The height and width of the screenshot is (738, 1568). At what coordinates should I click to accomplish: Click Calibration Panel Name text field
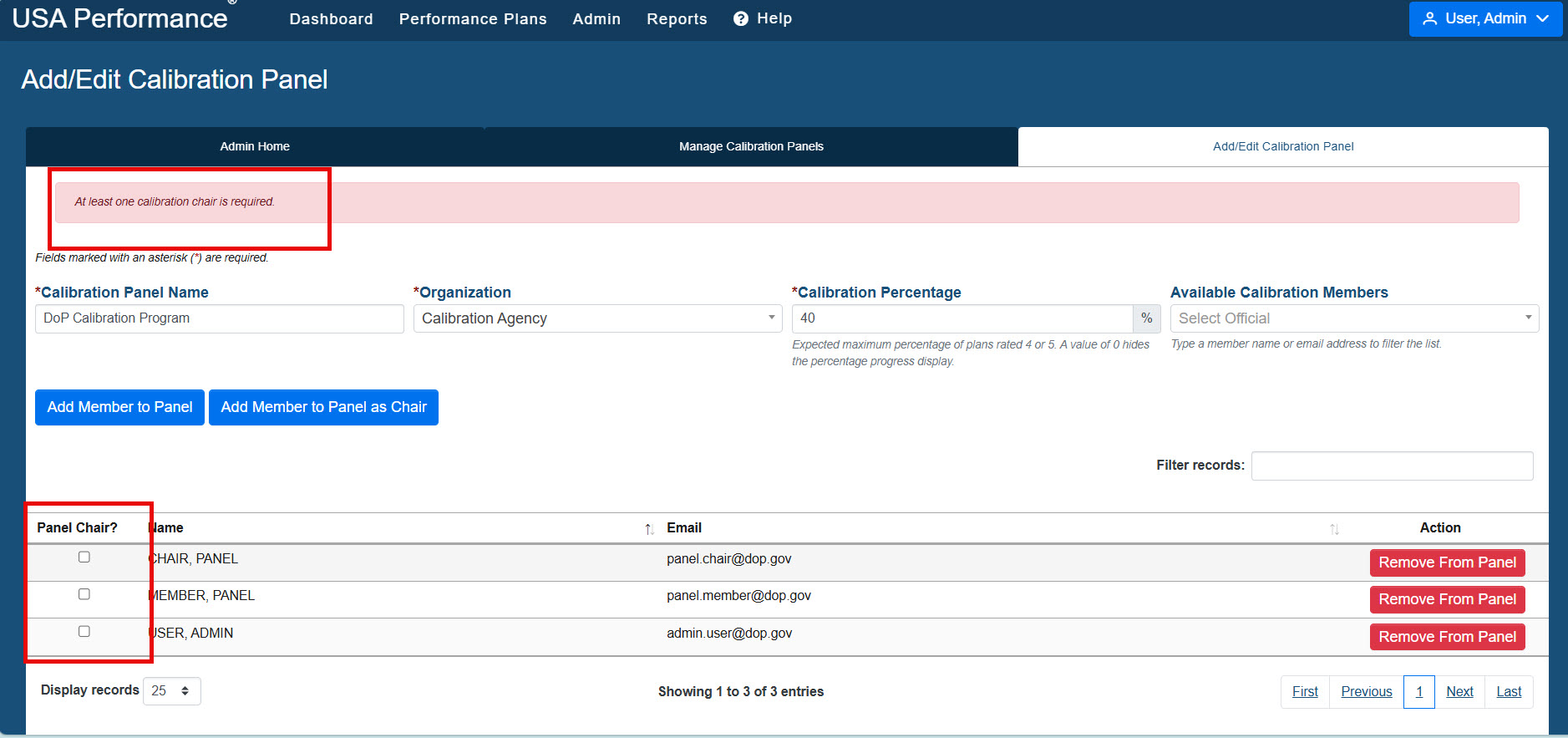click(x=220, y=318)
